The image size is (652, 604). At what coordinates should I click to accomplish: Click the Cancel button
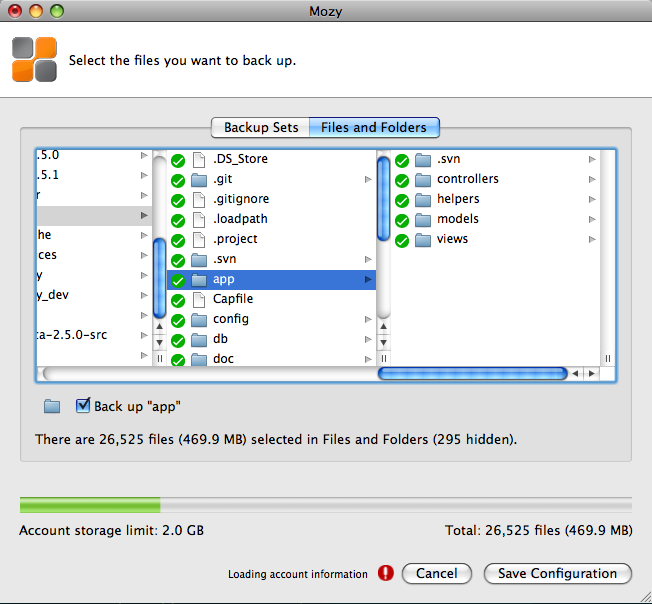point(437,573)
